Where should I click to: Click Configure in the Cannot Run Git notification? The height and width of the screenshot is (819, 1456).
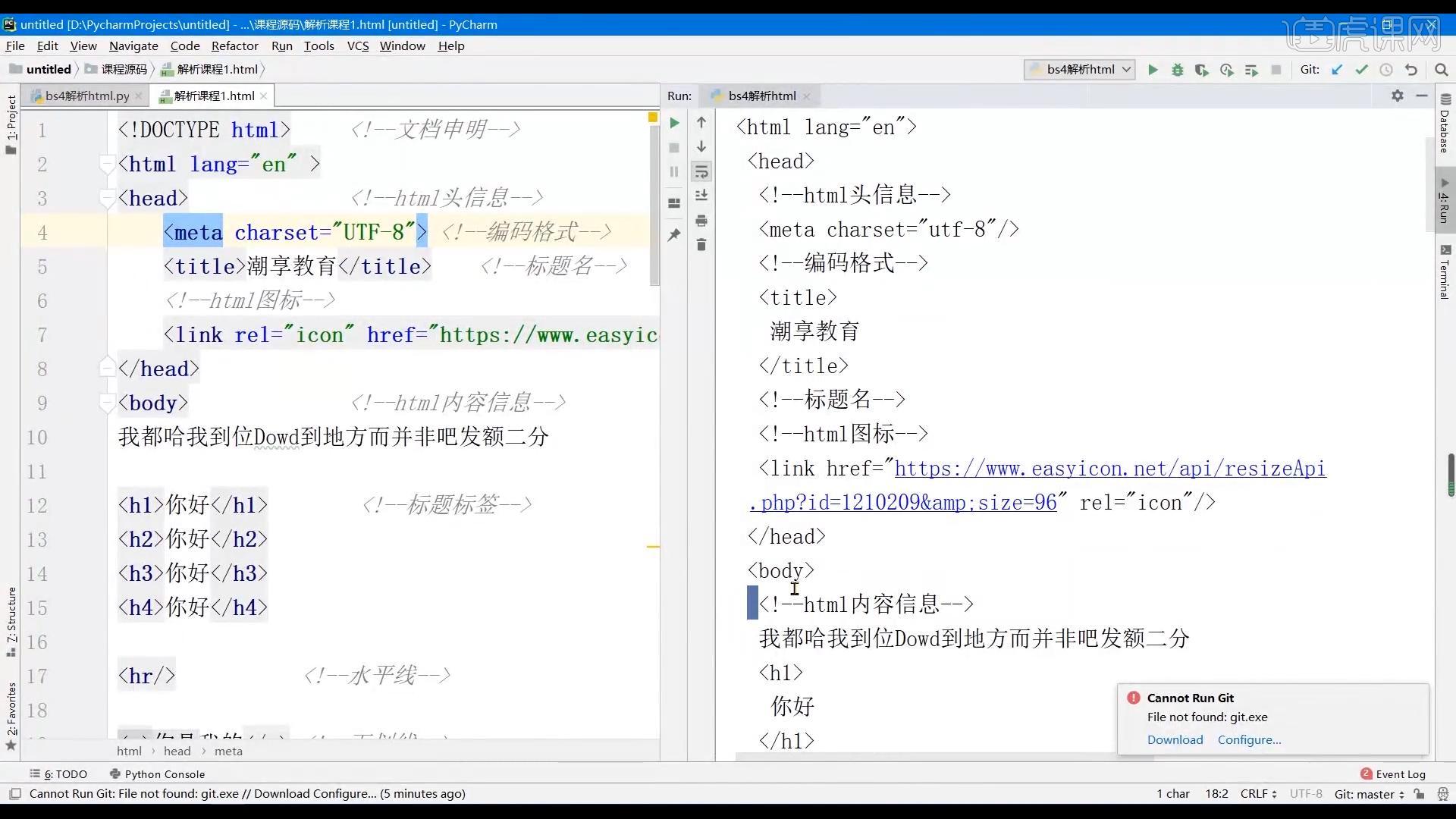(1248, 739)
